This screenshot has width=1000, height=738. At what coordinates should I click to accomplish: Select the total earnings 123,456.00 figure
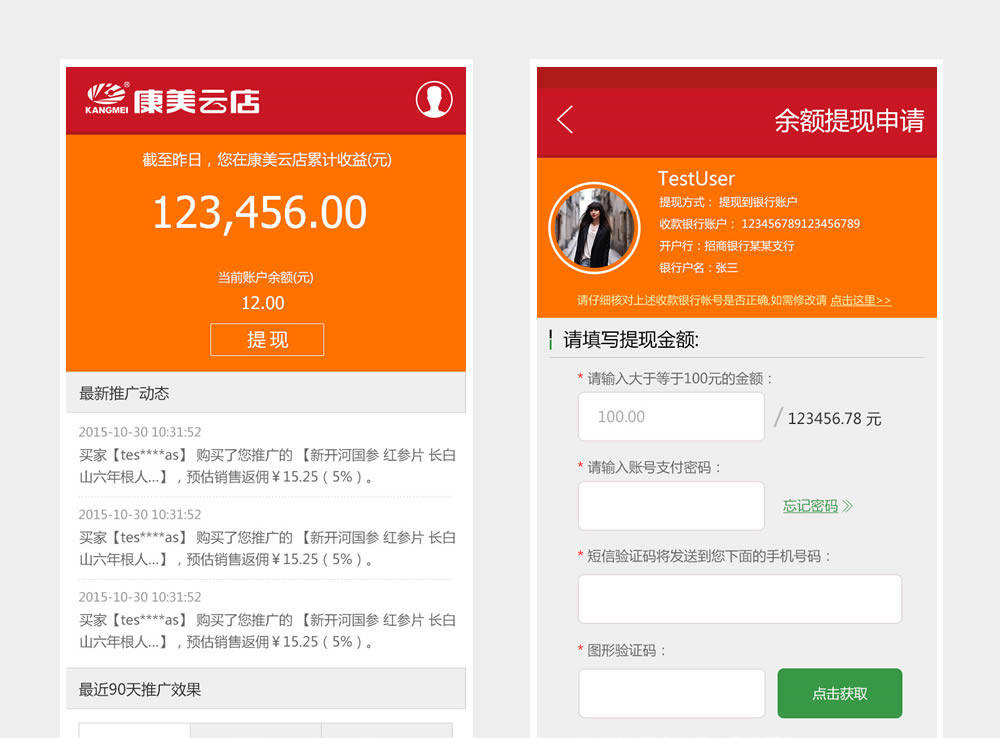click(x=260, y=212)
